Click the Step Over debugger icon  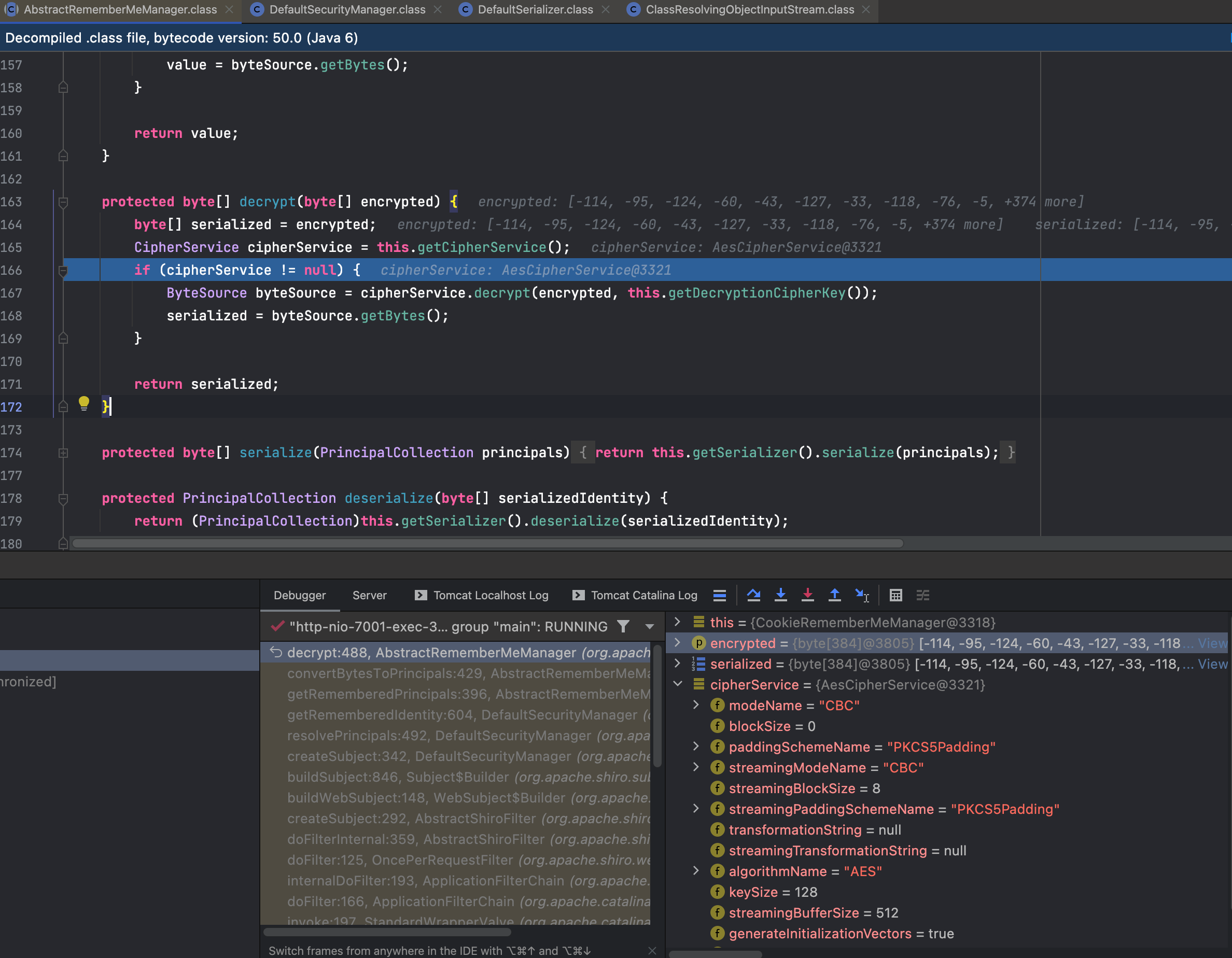(x=753, y=595)
